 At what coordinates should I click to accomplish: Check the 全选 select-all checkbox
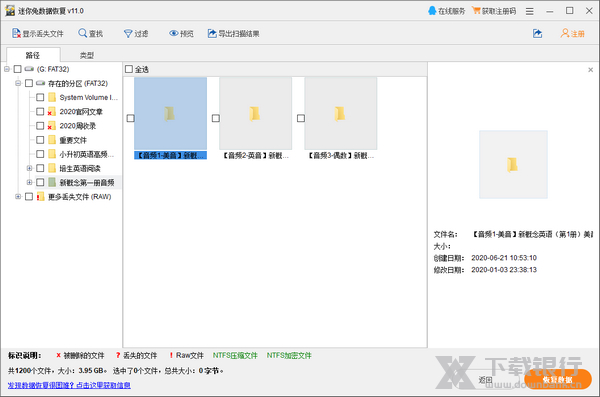click(129, 69)
